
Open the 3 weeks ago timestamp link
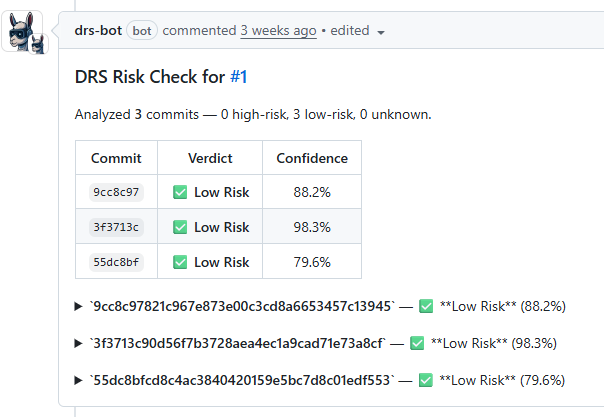click(278, 30)
